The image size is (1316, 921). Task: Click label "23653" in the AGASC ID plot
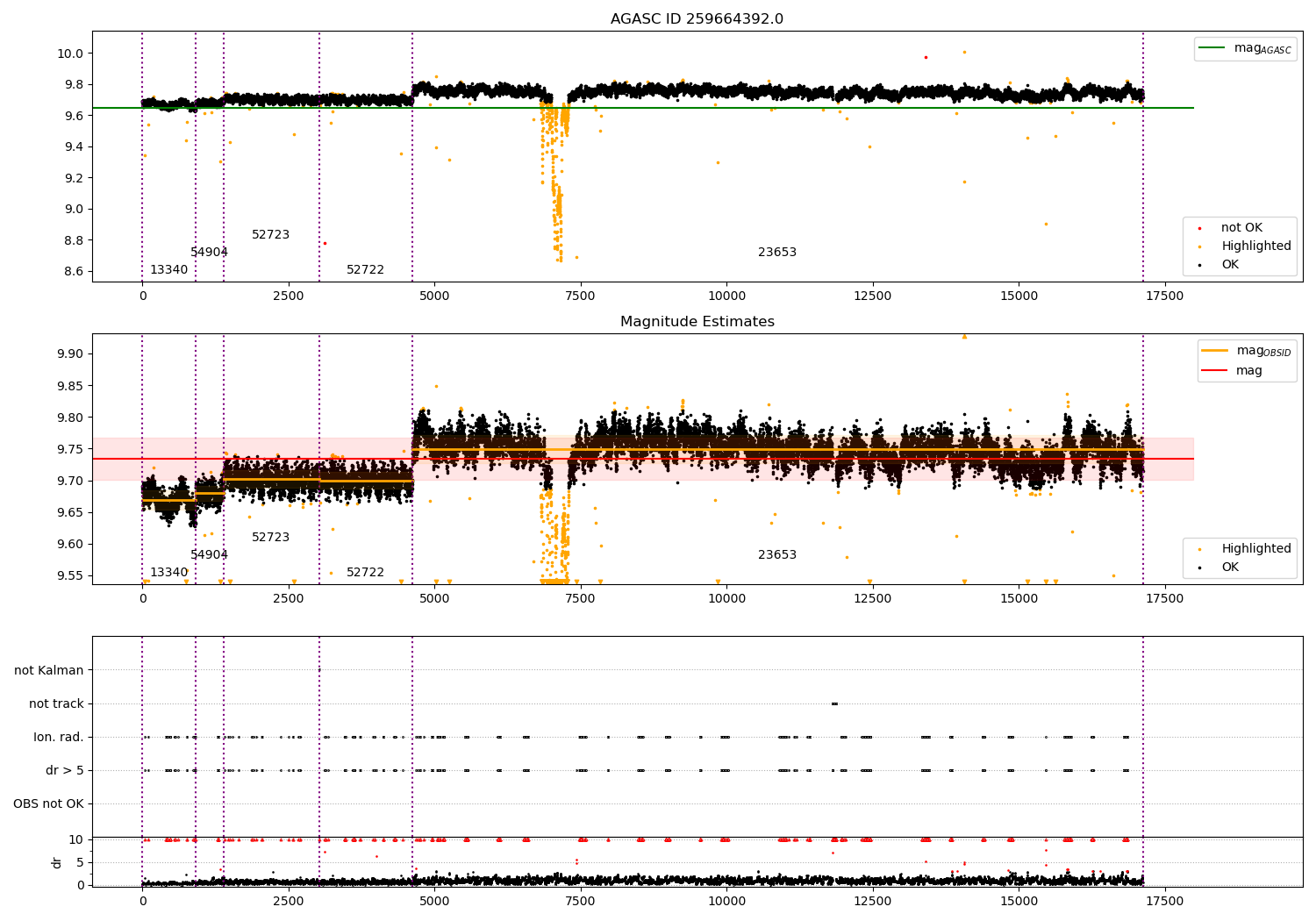(777, 253)
